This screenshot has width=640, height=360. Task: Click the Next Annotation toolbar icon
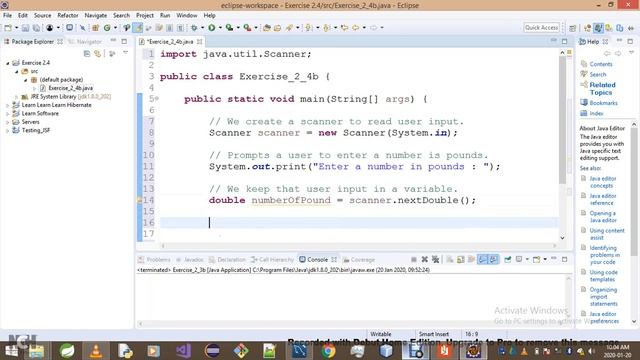tap(309, 28)
